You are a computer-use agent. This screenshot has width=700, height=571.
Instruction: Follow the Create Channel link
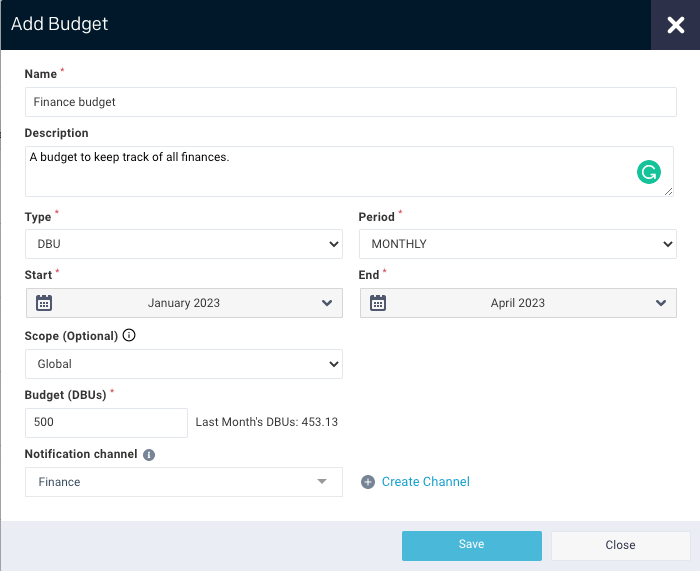click(x=425, y=482)
